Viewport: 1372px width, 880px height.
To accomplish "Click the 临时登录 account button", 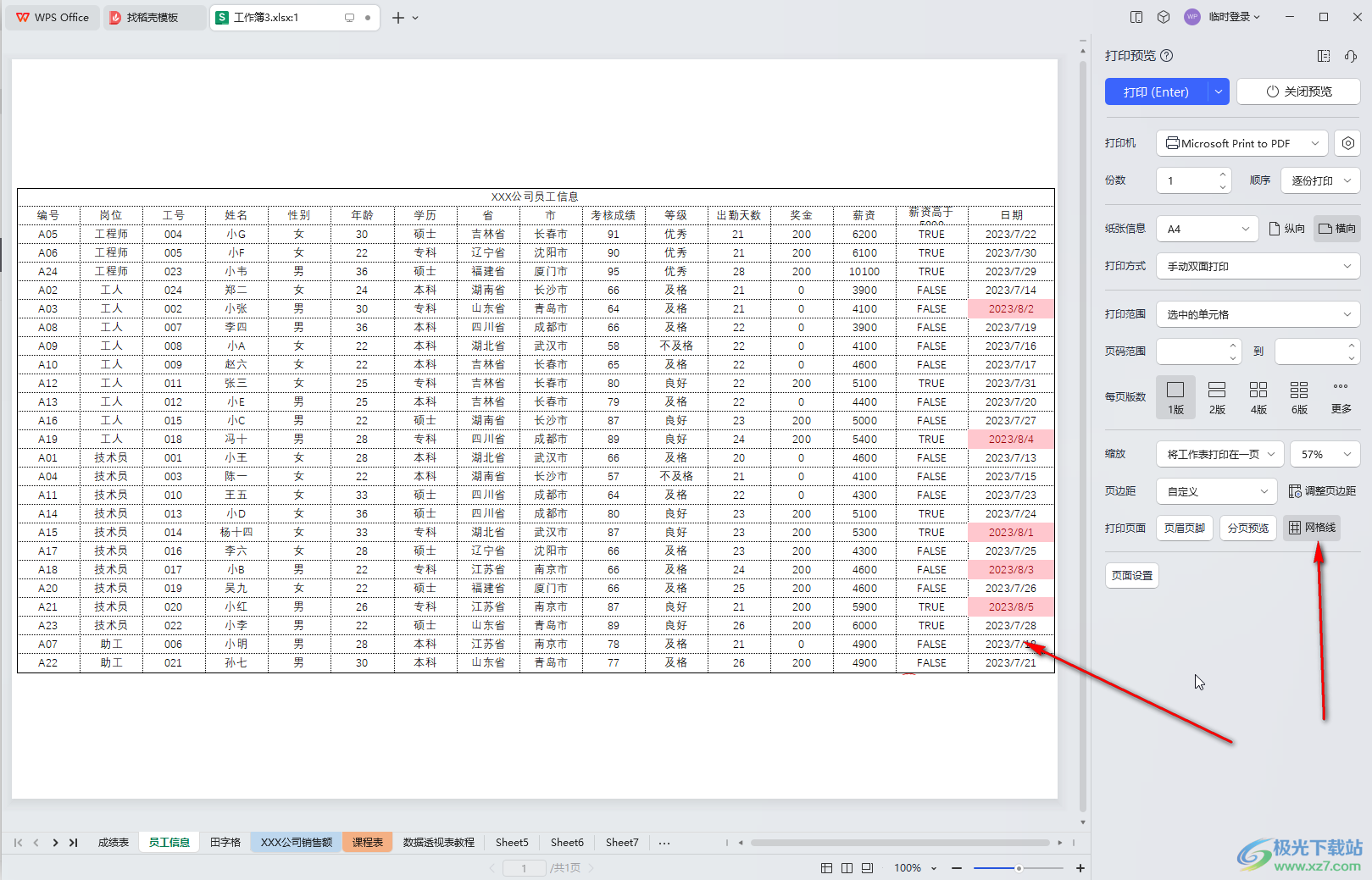I will click(1223, 17).
